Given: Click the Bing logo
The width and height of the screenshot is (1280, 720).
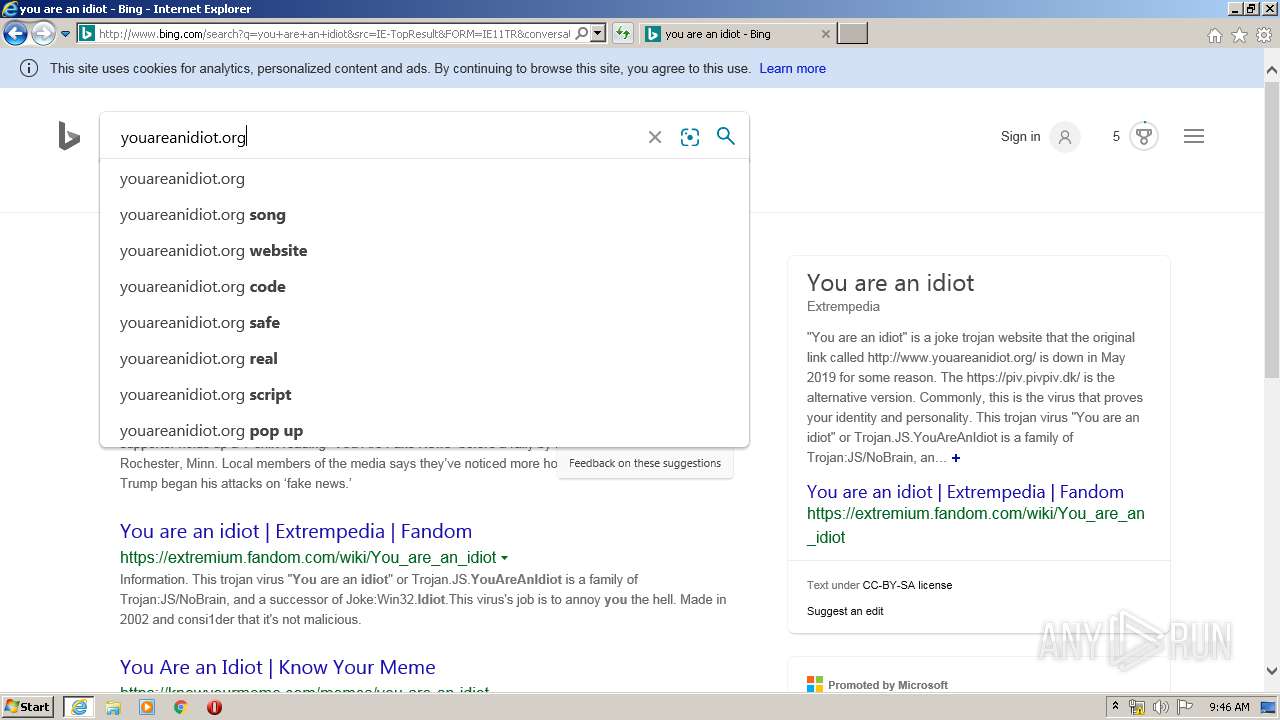Looking at the screenshot, I should (x=69, y=136).
